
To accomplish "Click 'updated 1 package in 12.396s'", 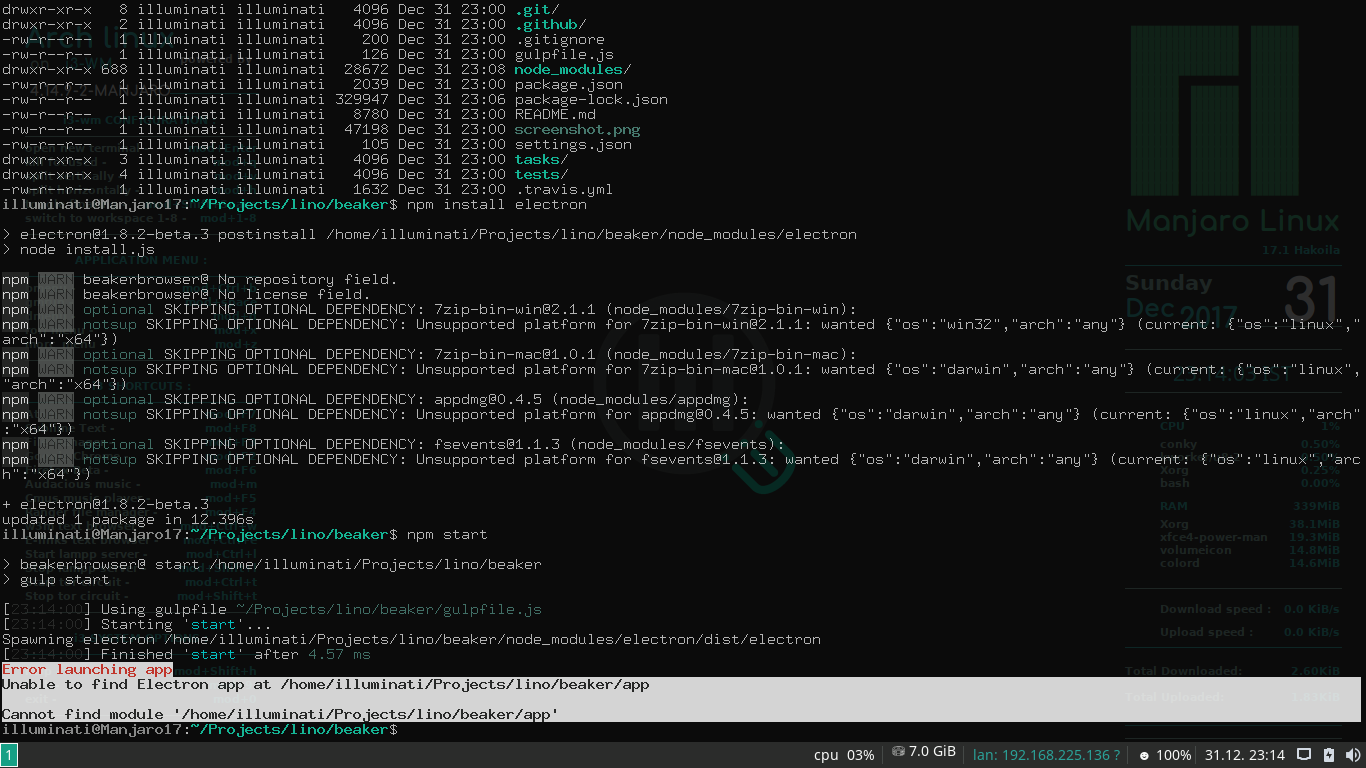I will click(x=128, y=519).
